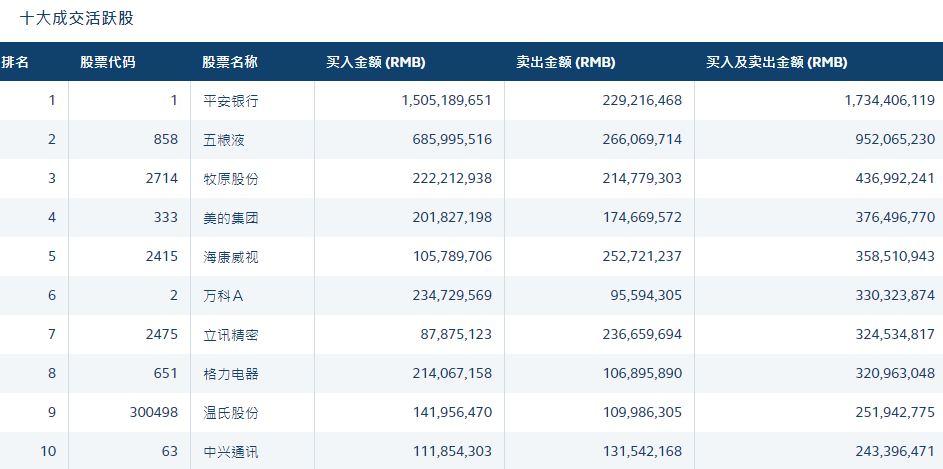Select the 美的集团 stock name

tap(231, 218)
